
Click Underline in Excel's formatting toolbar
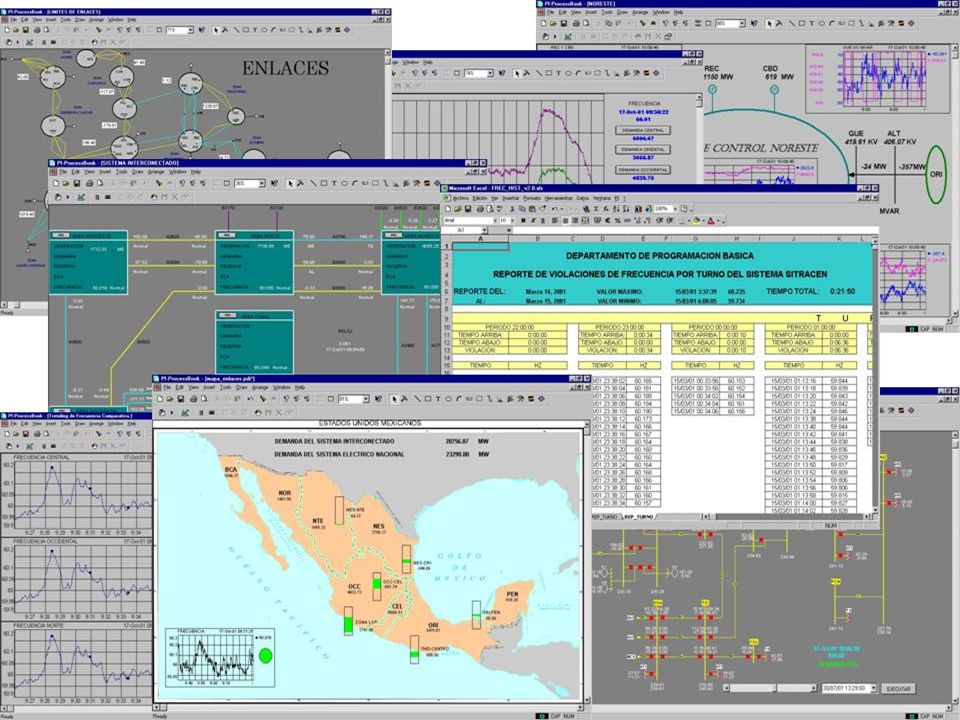tap(543, 220)
